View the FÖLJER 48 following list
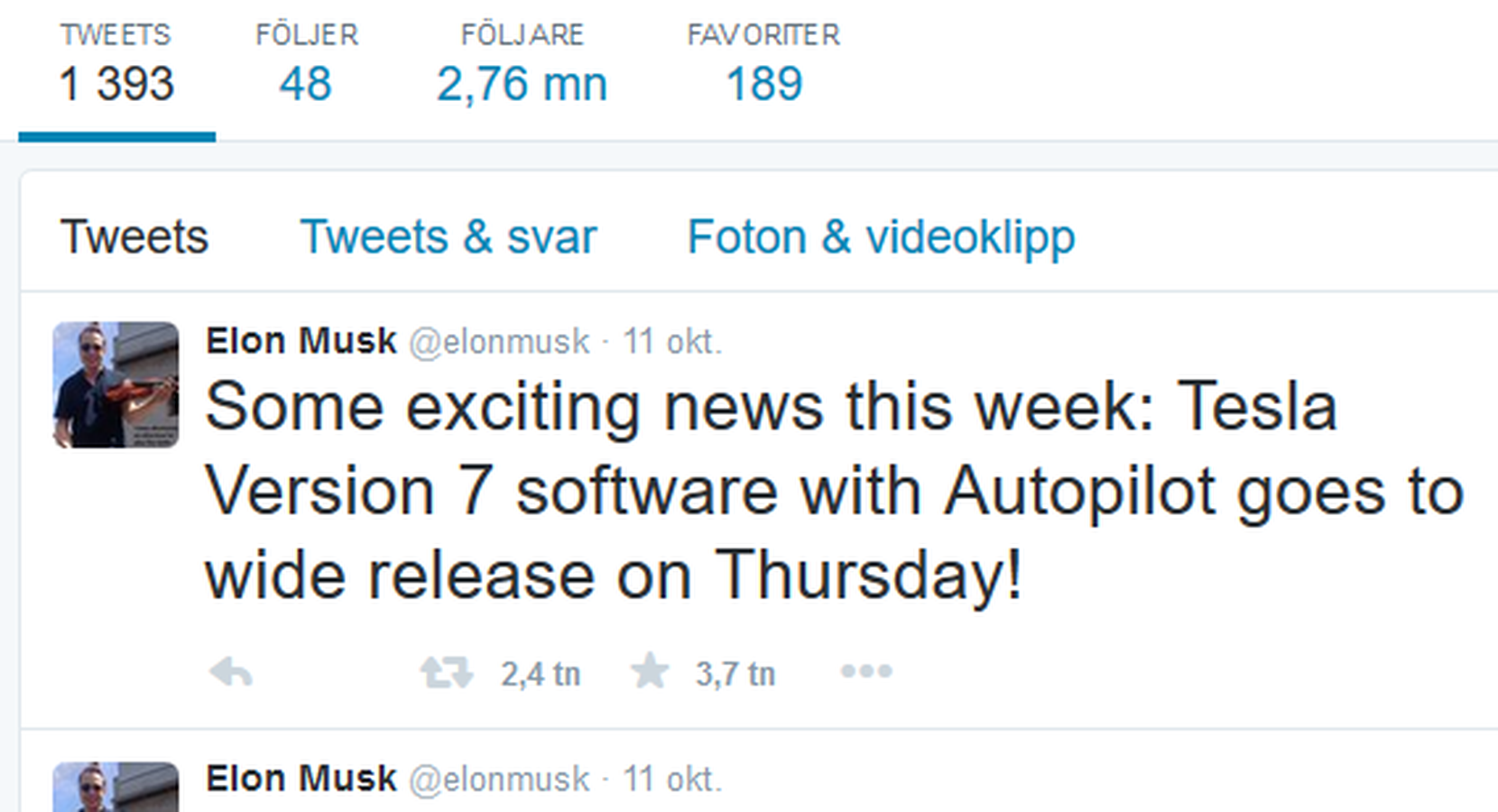 (x=306, y=64)
